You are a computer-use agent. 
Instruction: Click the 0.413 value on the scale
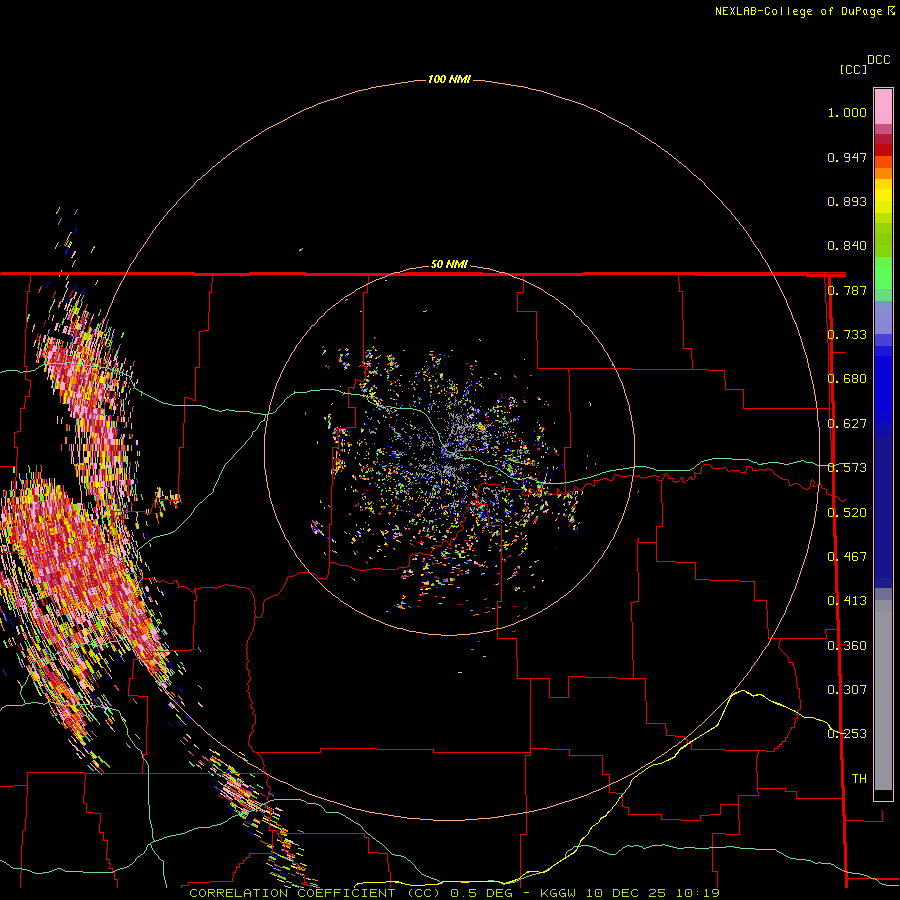point(847,601)
